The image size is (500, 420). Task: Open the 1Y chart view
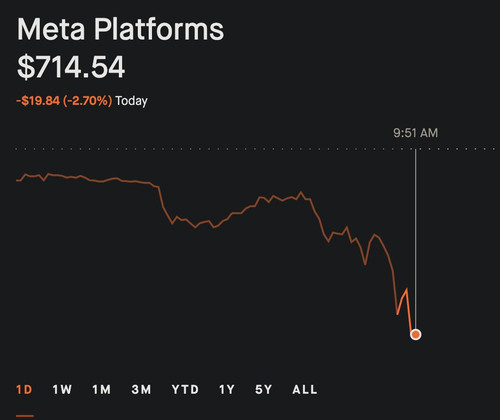227,389
